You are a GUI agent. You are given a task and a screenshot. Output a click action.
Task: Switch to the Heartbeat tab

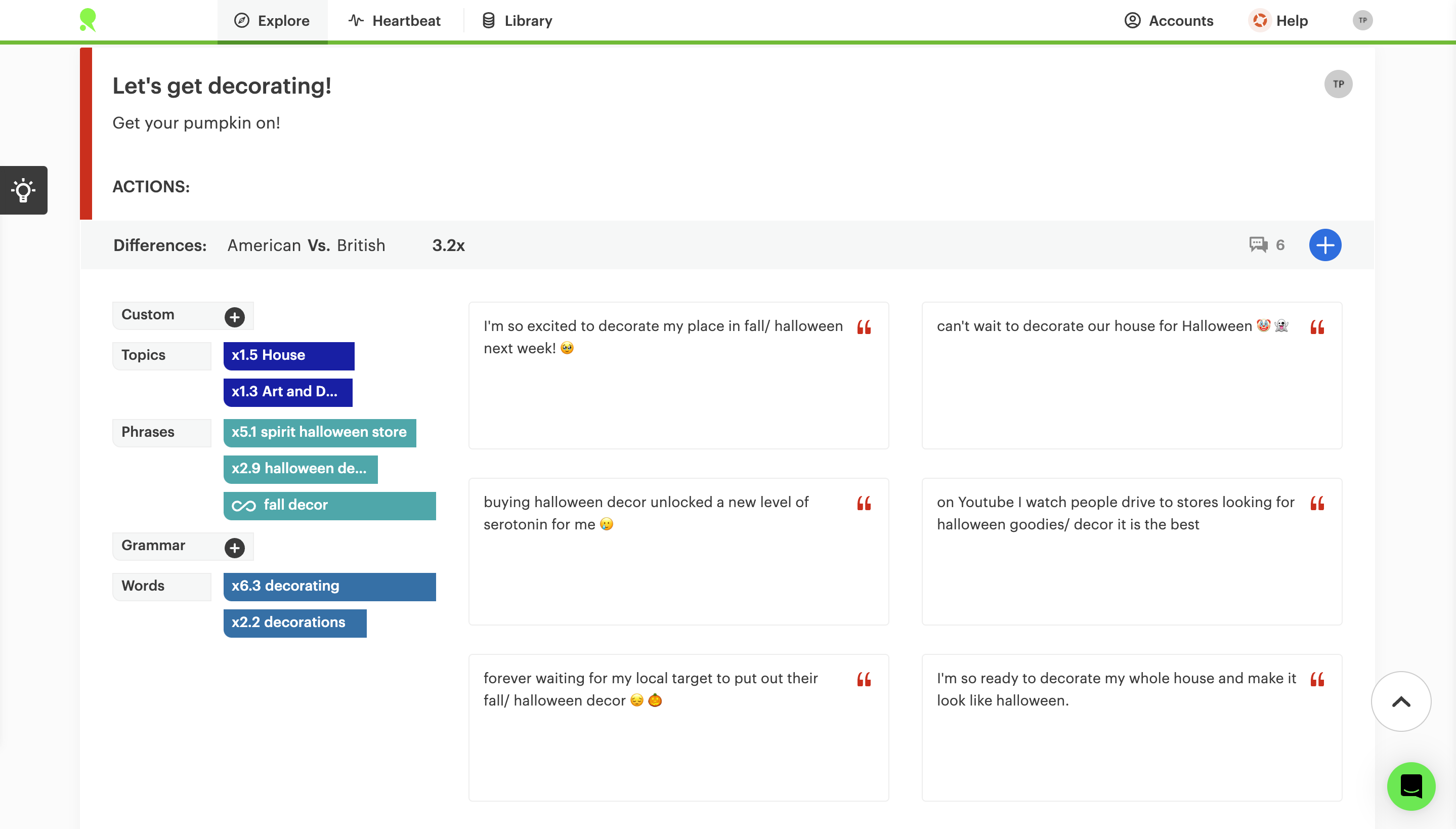point(394,21)
